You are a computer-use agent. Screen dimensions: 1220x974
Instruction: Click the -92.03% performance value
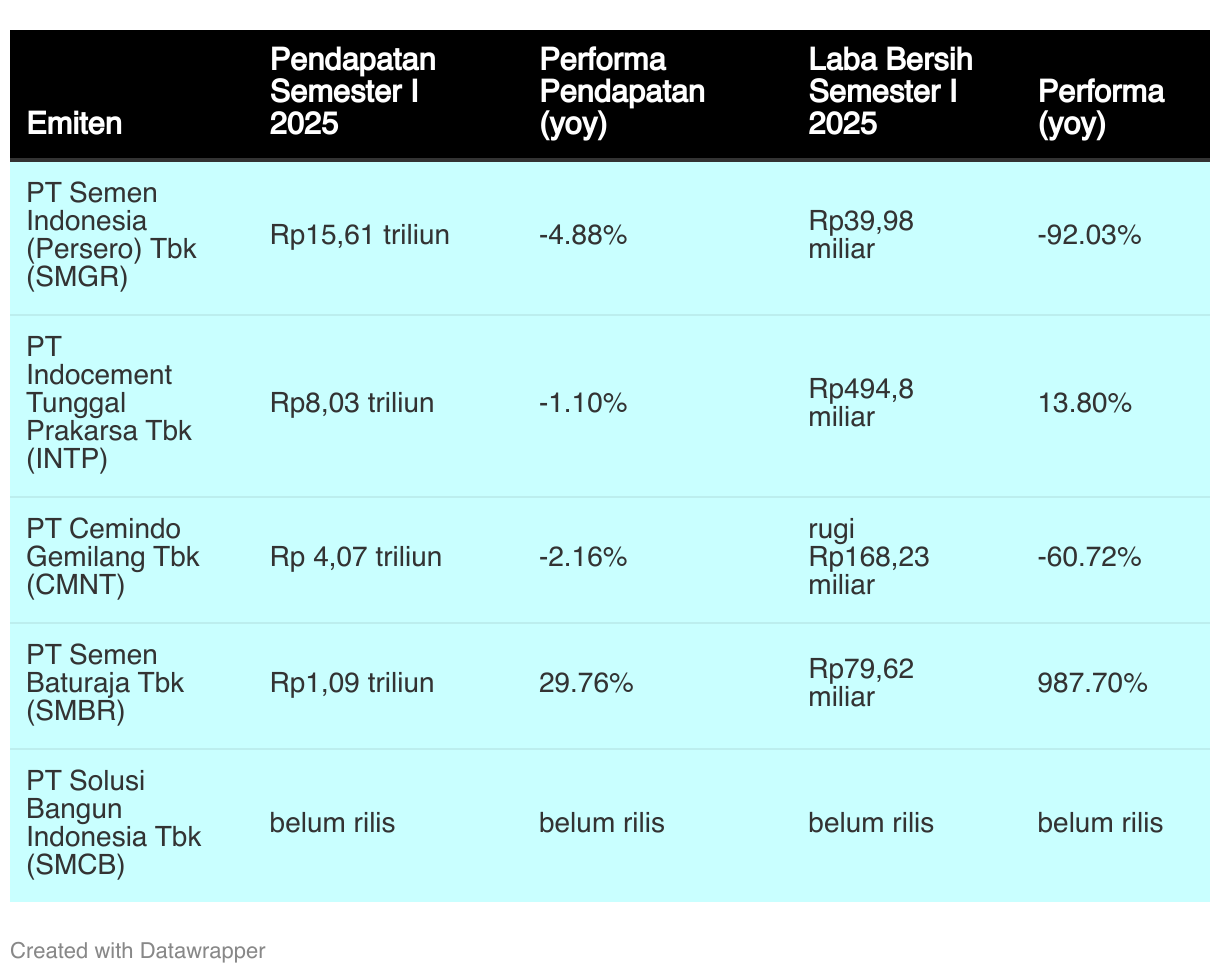click(1090, 235)
